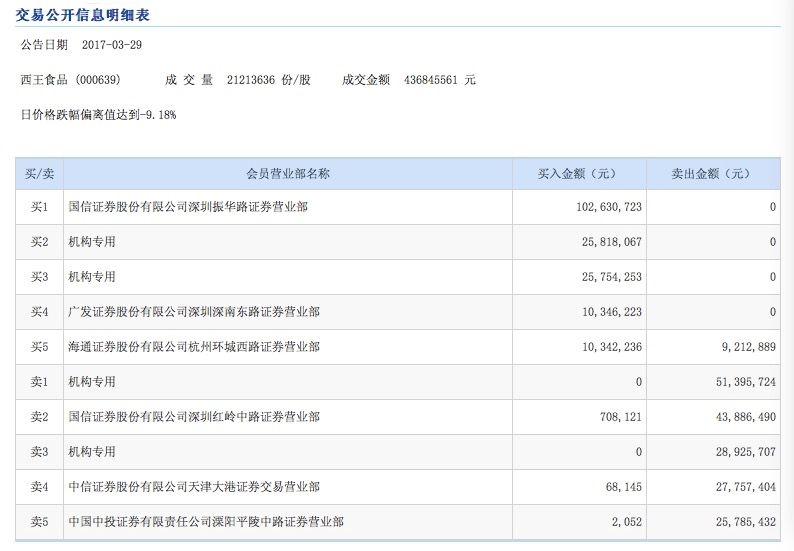Viewport: 794px width, 551px height.
Task: Click the 卖3 row label
Action: pos(39,451)
